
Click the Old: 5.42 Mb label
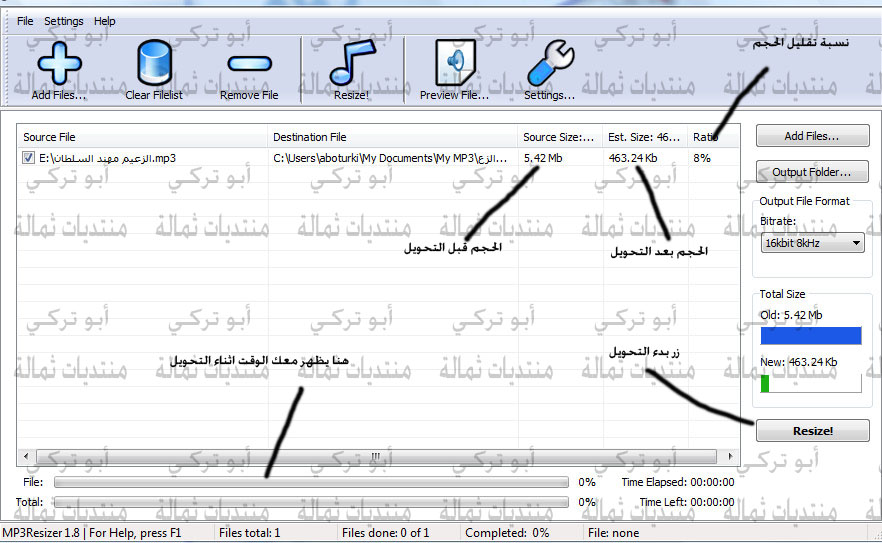[x=791, y=315]
